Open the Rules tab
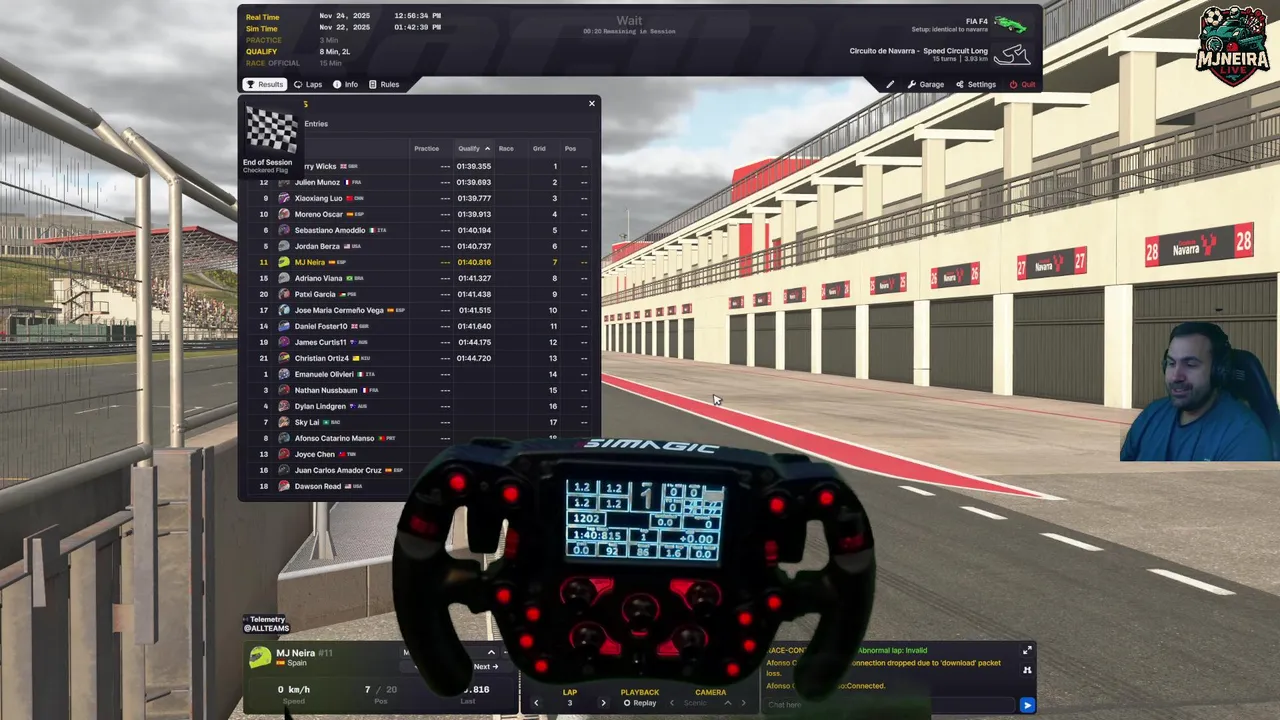The height and width of the screenshot is (720, 1280). [x=384, y=84]
